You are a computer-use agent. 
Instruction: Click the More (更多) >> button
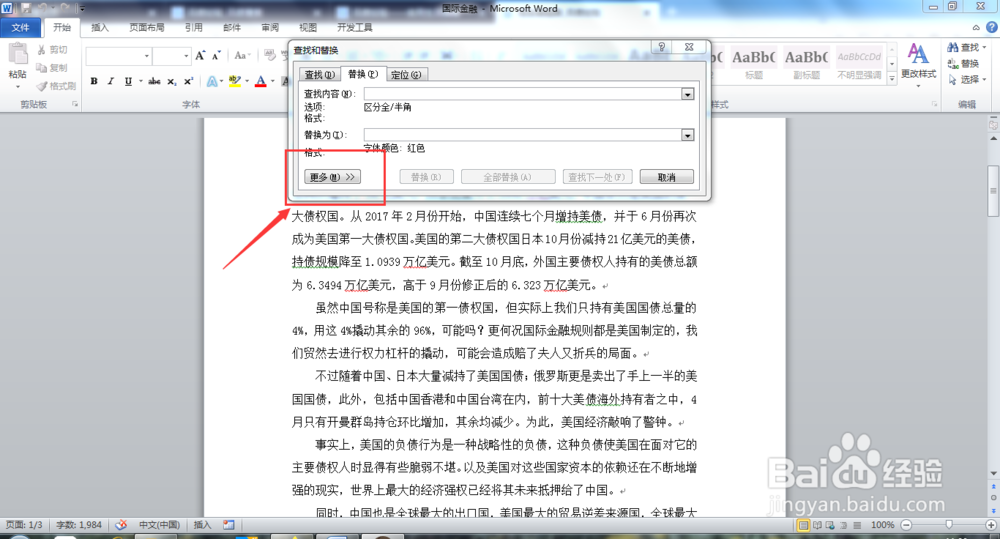click(x=333, y=177)
